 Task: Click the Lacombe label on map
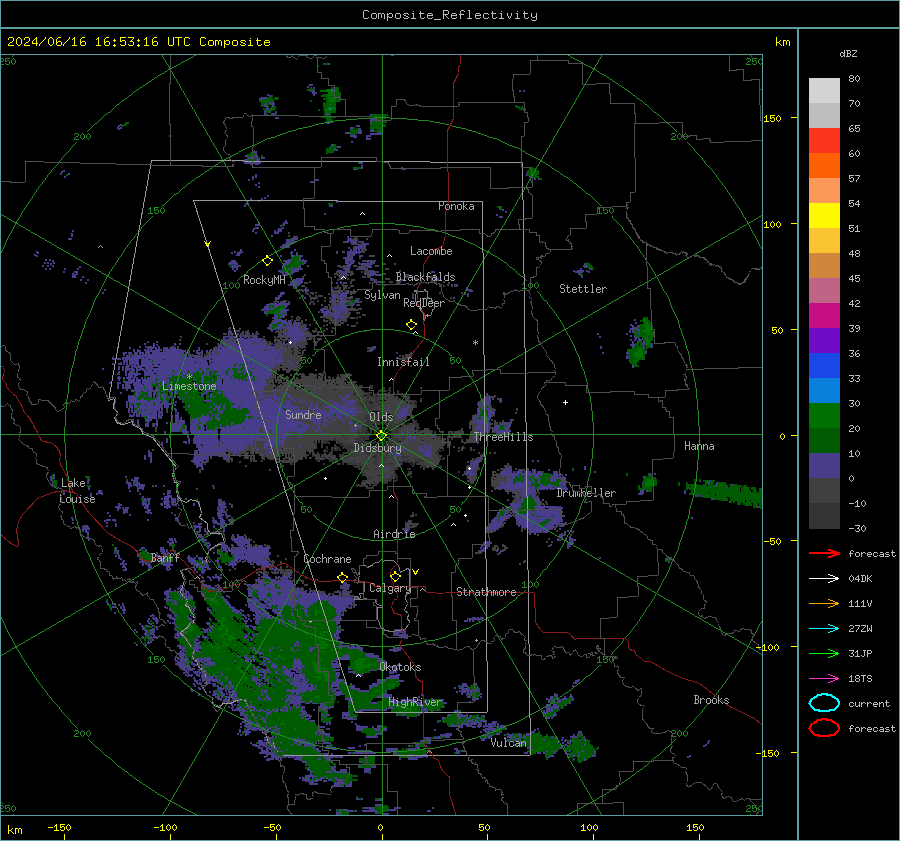(431, 251)
